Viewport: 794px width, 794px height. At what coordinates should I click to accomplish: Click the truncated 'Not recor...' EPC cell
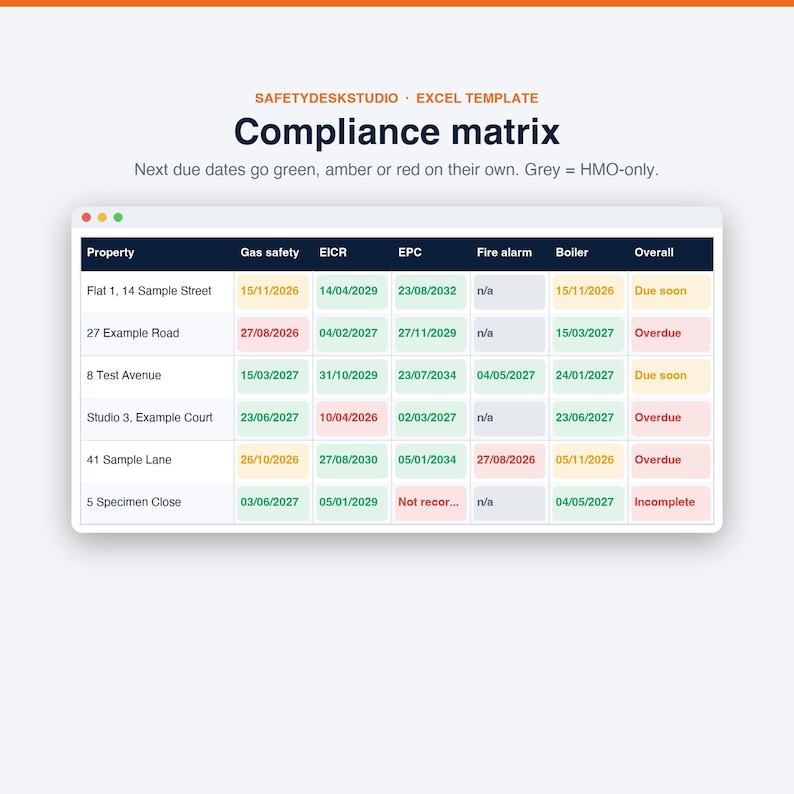430,503
